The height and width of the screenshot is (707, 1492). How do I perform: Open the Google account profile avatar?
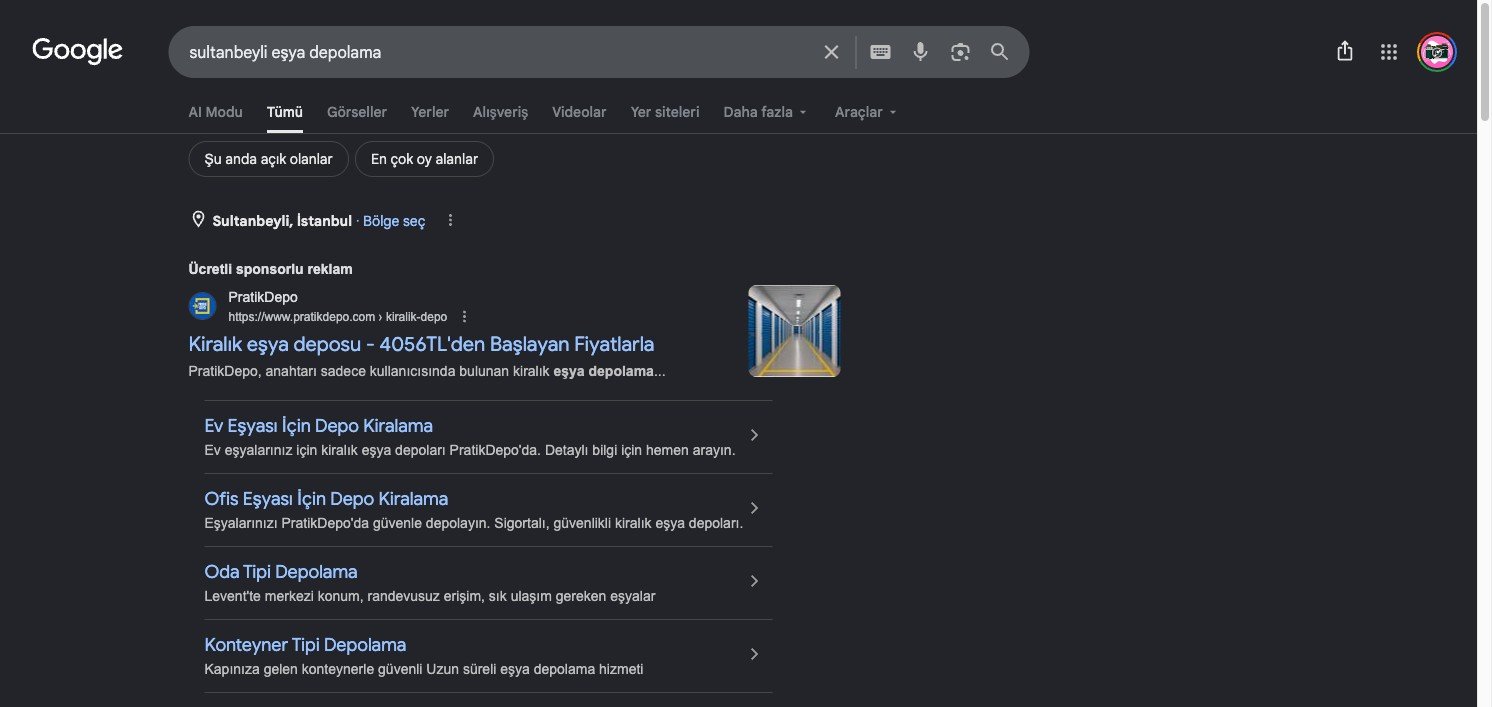(1436, 52)
